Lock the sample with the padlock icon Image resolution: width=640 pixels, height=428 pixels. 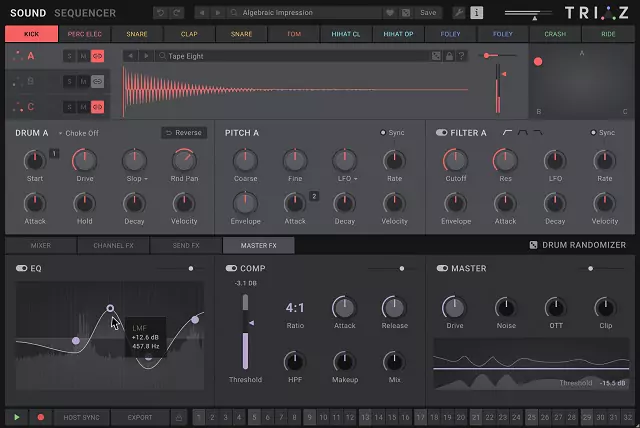[x=449, y=56]
